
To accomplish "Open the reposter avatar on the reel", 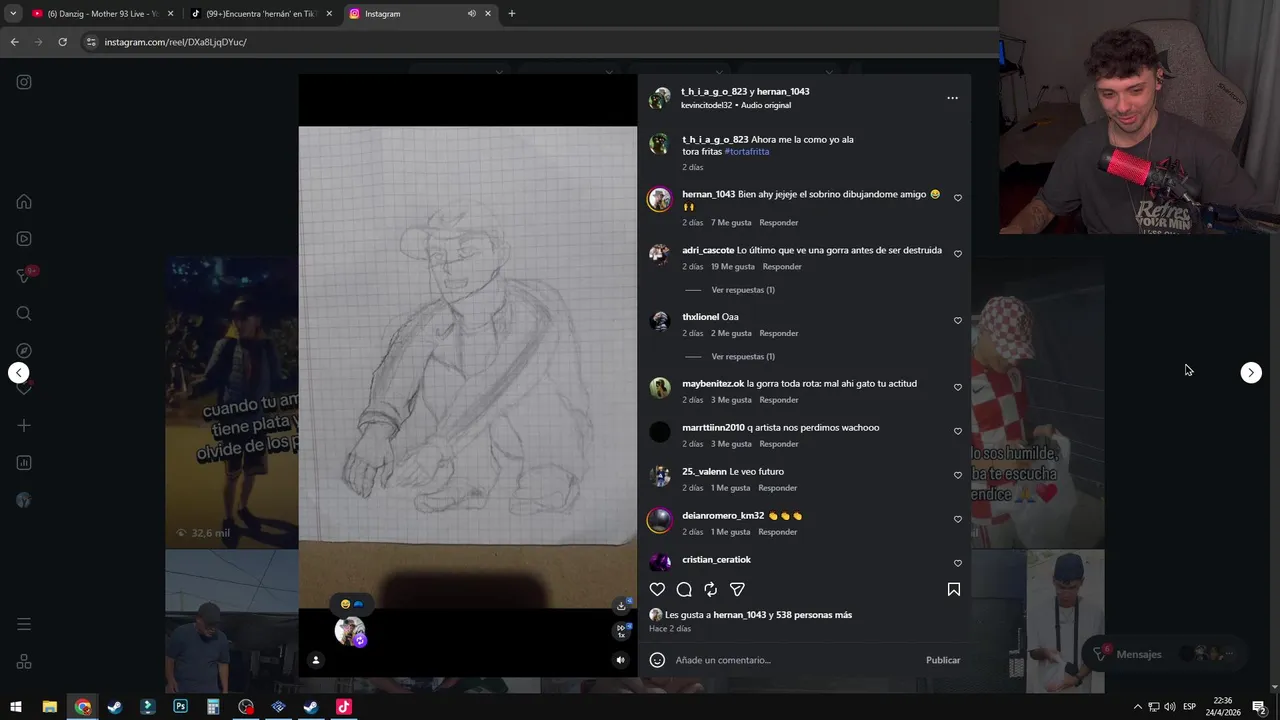I will [350, 631].
